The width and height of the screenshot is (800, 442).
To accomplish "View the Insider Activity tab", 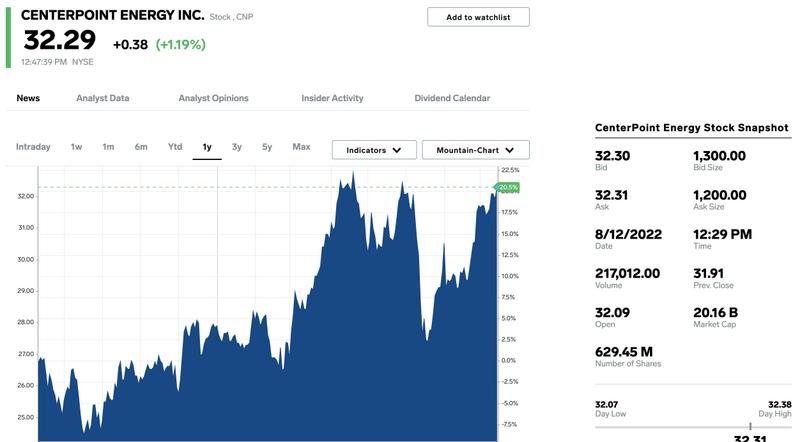I will pyautogui.click(x=332, y=98).
